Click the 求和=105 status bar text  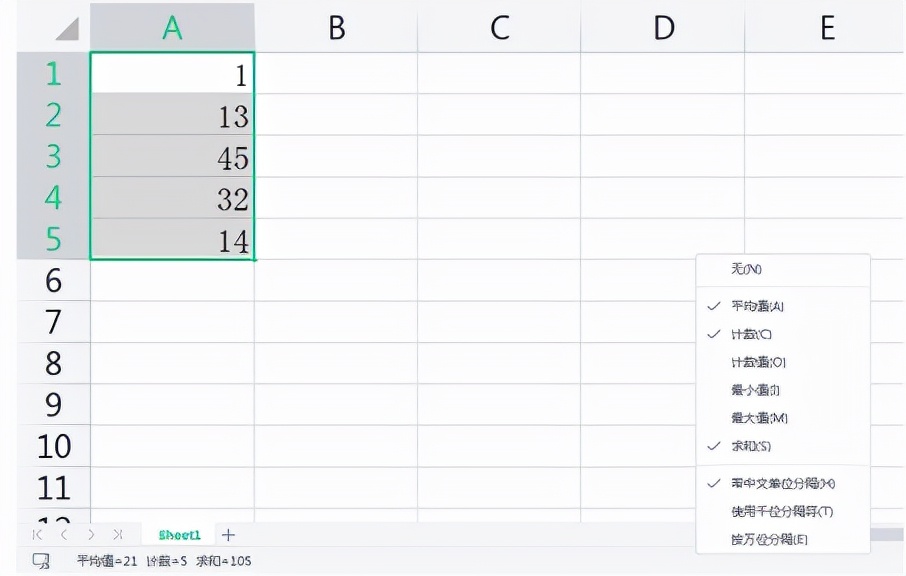pyautogui.click(x=224, y=561)
